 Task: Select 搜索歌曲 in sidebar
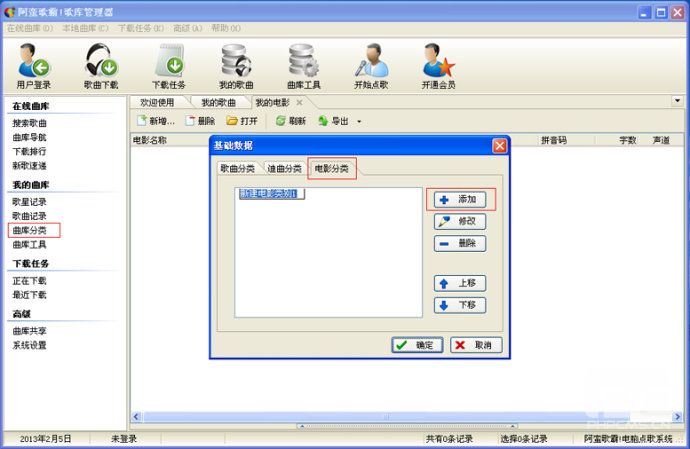[29, 123]
